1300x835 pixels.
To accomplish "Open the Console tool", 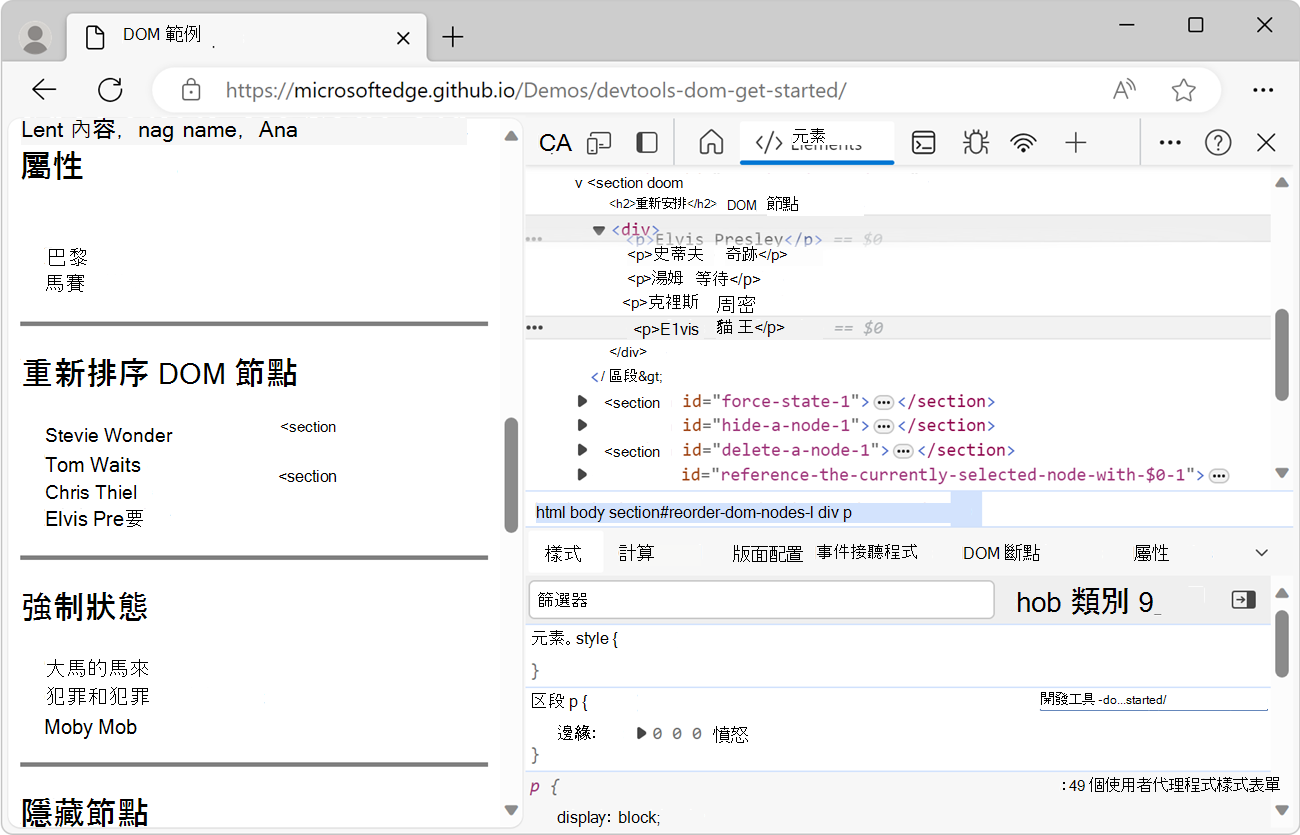I will (x=924, y=143).
